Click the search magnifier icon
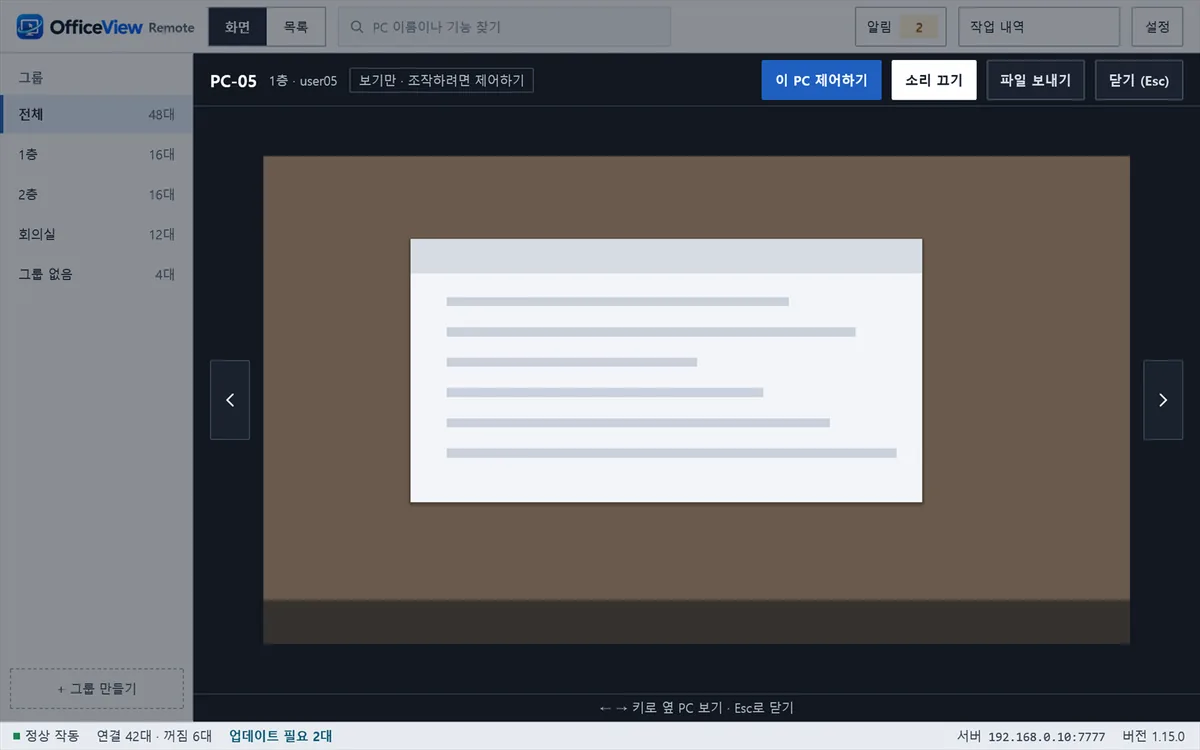Viewport: 1200px width, 750px height. [x=357, y=27]
